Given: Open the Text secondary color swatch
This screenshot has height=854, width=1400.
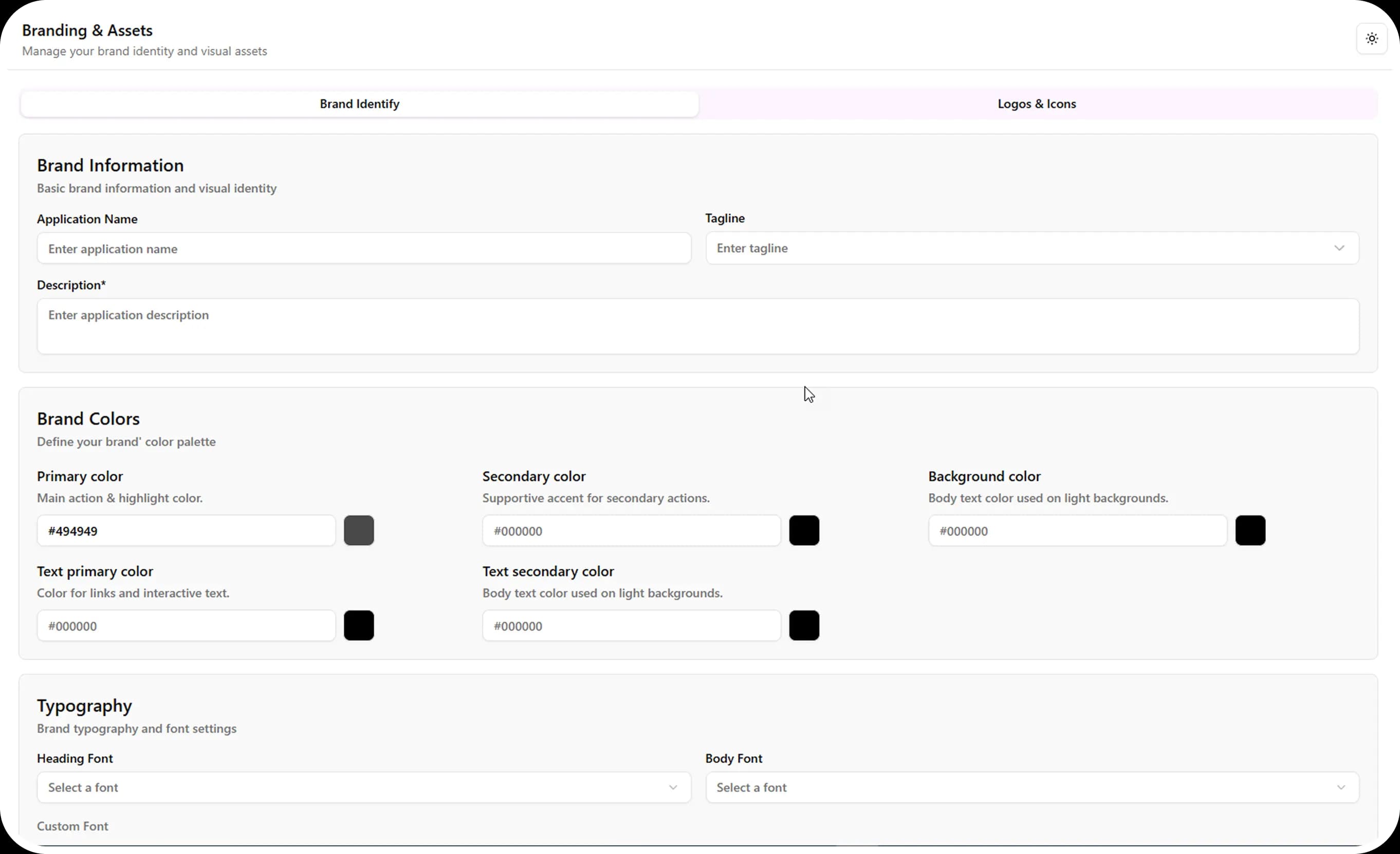Looking at the screenshot, I should coord(804,625).
